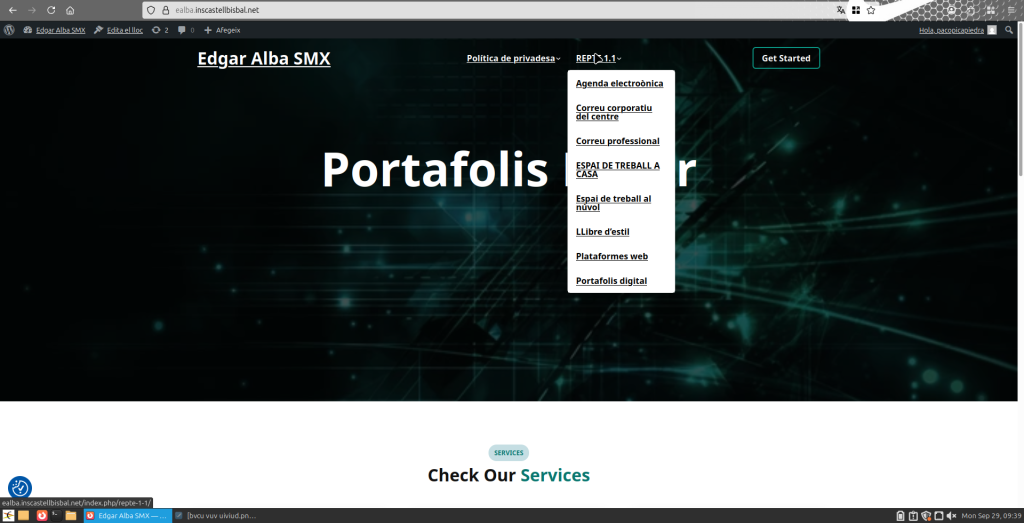Open the Edgar Alba SMX site title link
Screen dimensions: 1024x523
264,58
